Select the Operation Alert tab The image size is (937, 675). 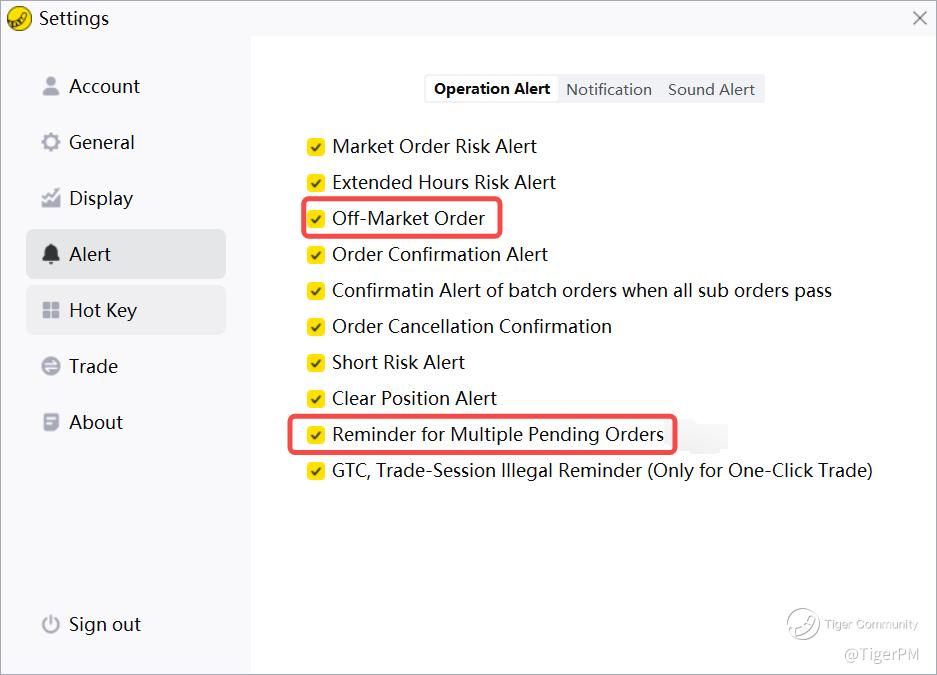point(492,89)
